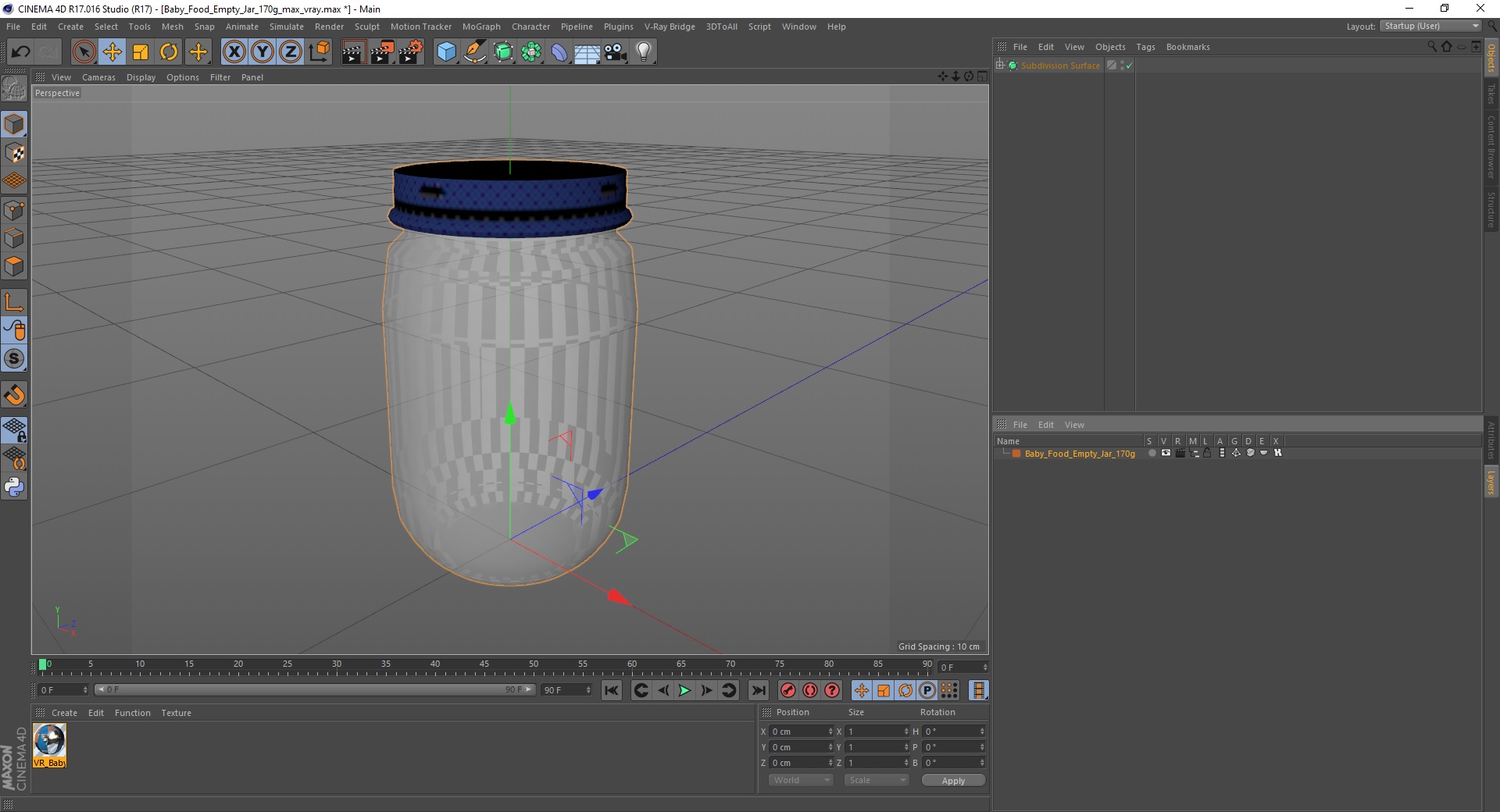Viewport: 1500px width, 812px height.
Task: Add a camera object
Action: click(x=616, y=52)
